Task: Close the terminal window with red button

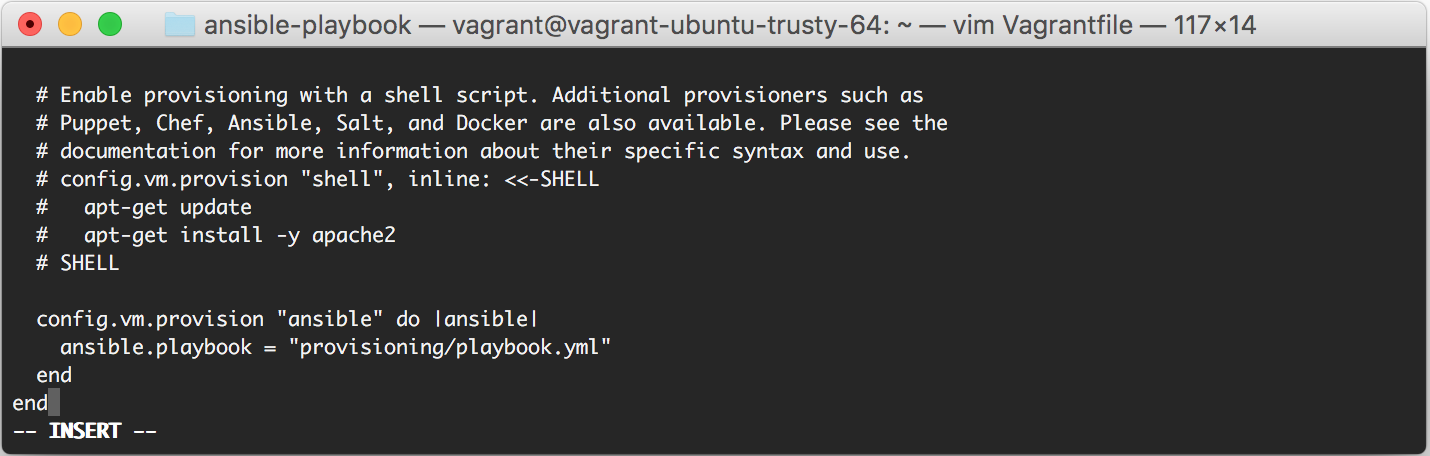Action: pos(31,25)
